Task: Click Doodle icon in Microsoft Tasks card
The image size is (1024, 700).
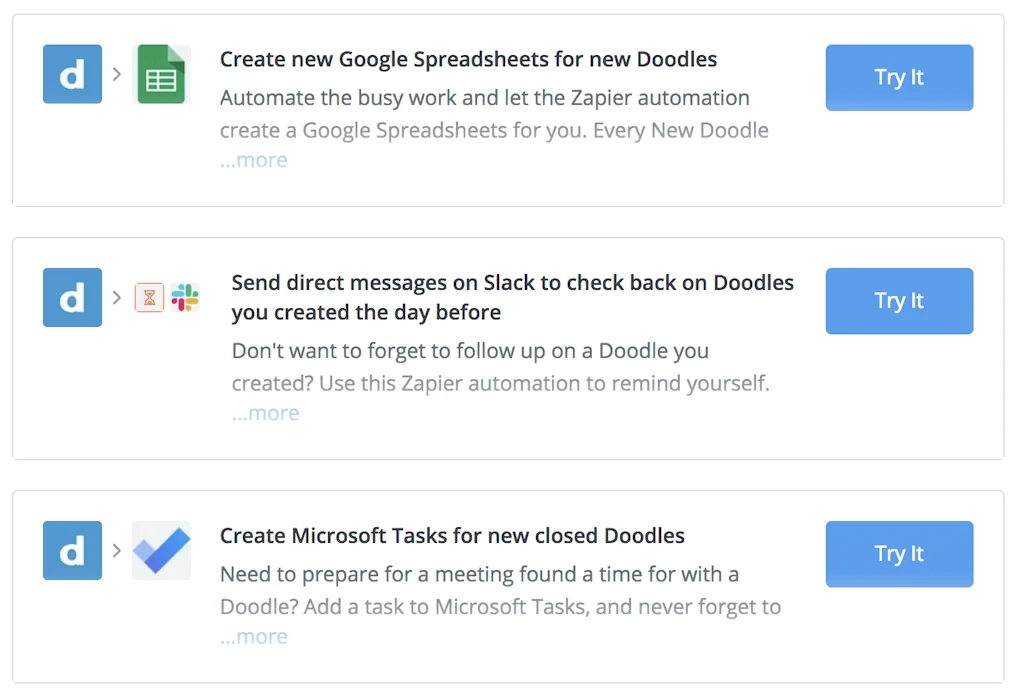Action: pyautogui.click(x=72, y=550)
